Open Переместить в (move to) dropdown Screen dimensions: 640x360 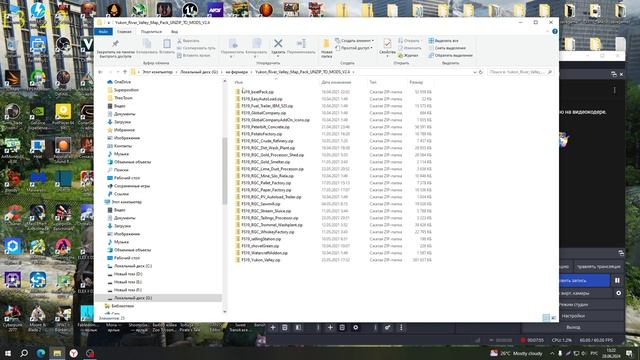[x=232, y=47]
